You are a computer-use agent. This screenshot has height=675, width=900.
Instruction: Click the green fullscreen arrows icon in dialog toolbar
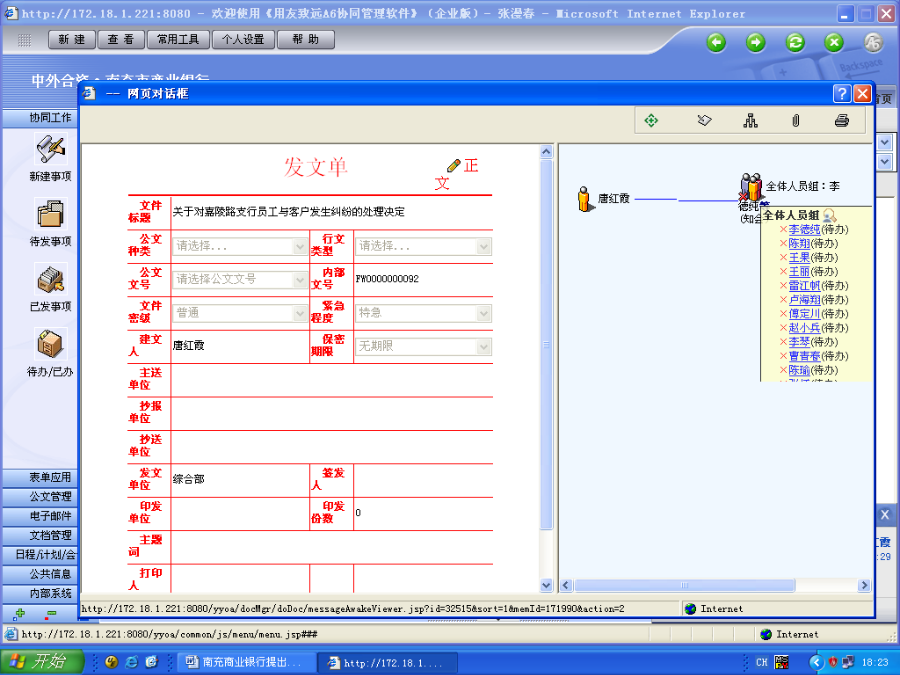(x=651, y=121)
